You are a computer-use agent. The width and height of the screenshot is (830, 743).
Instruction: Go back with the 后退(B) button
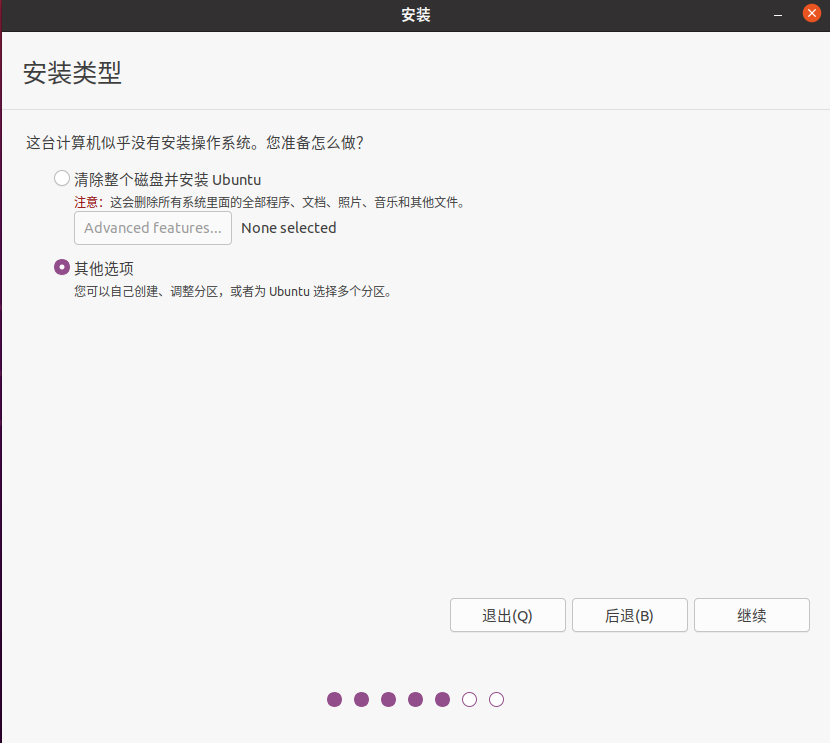pos(629,615)
